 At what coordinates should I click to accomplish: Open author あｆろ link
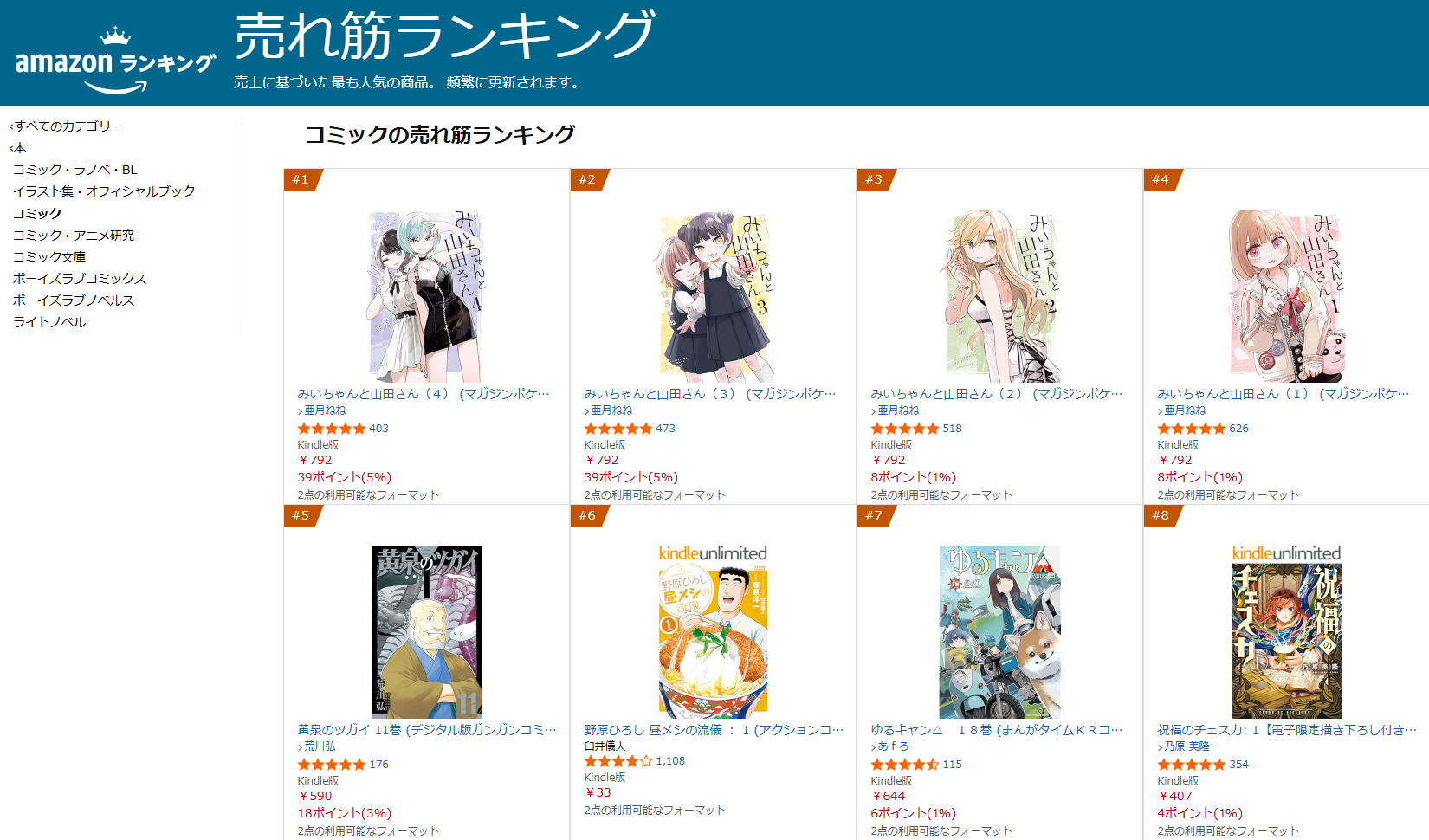click(x=893, y=746)
